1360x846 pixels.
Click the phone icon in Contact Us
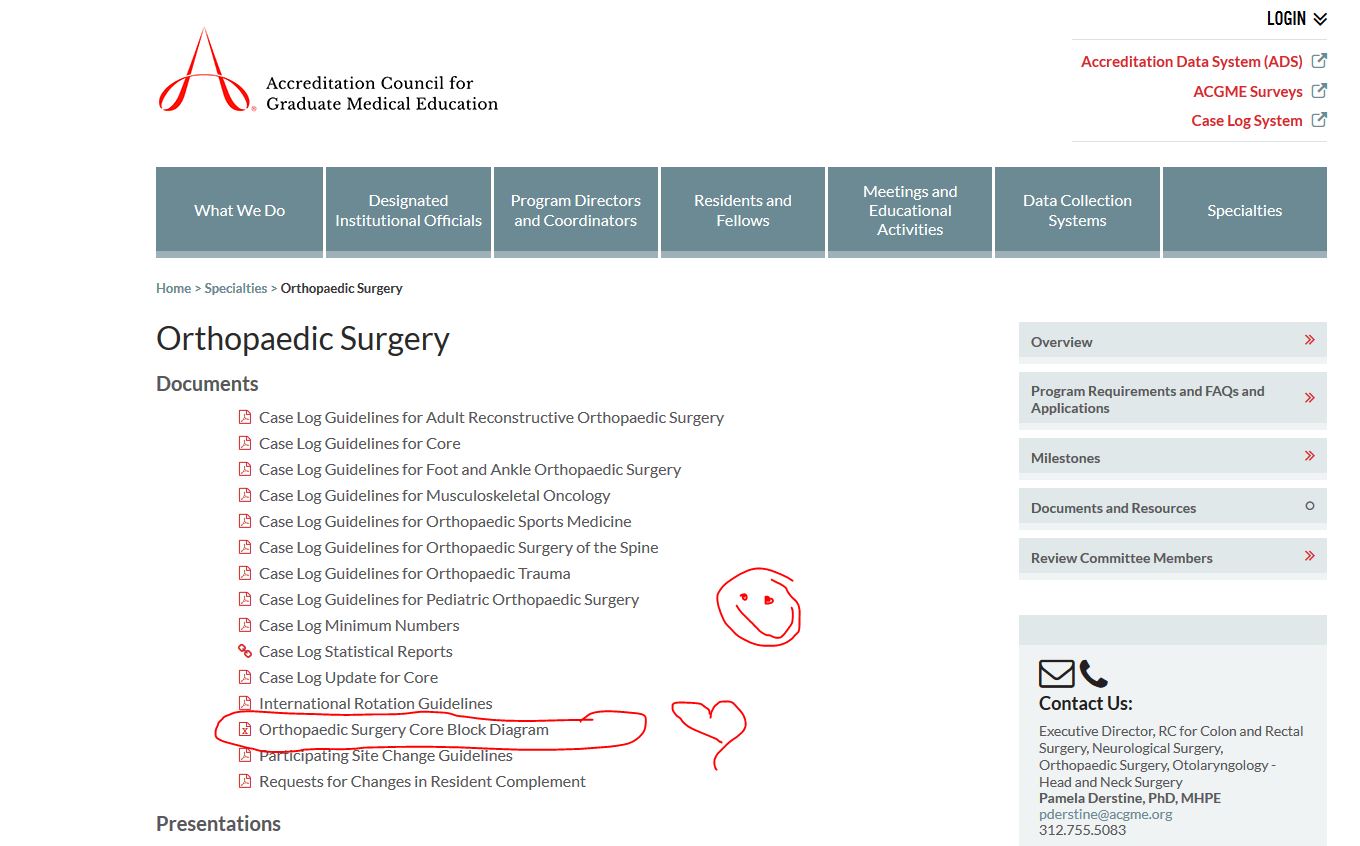tap(1094, 674)
